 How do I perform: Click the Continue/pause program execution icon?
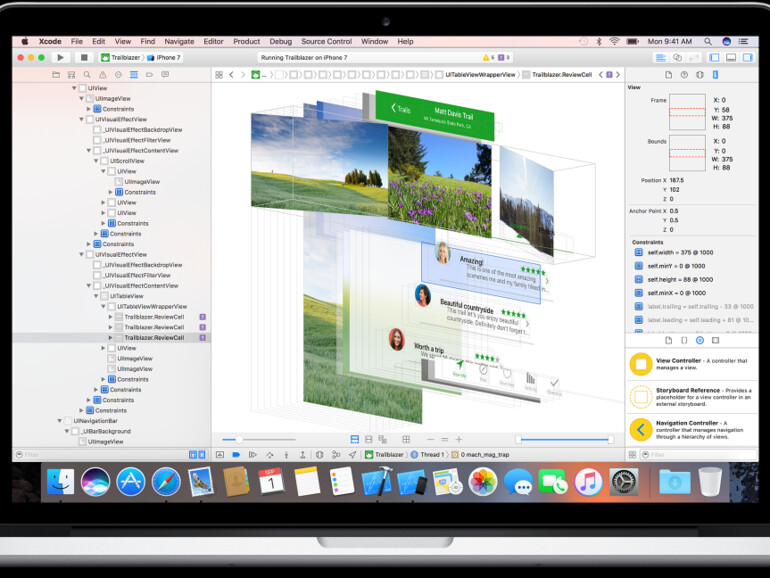pos(253,455)
